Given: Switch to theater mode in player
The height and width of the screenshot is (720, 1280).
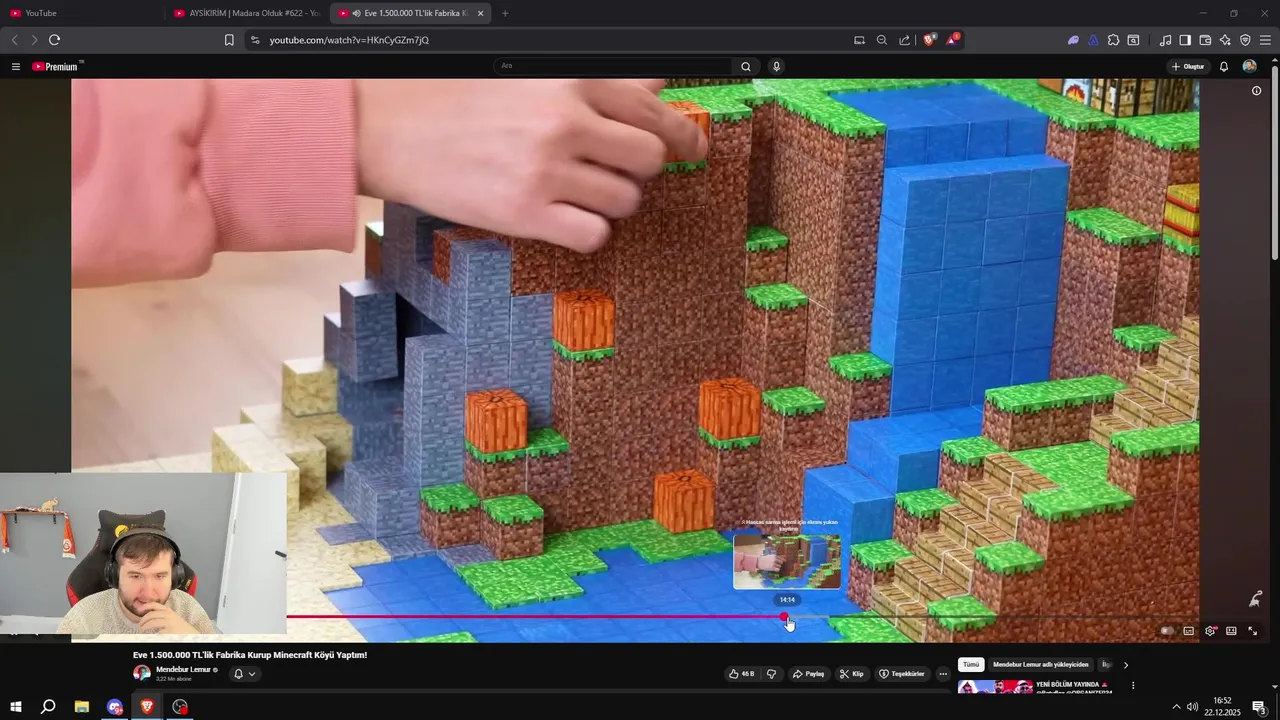Looking at the screenshot, I should (x=1231, y=631).
